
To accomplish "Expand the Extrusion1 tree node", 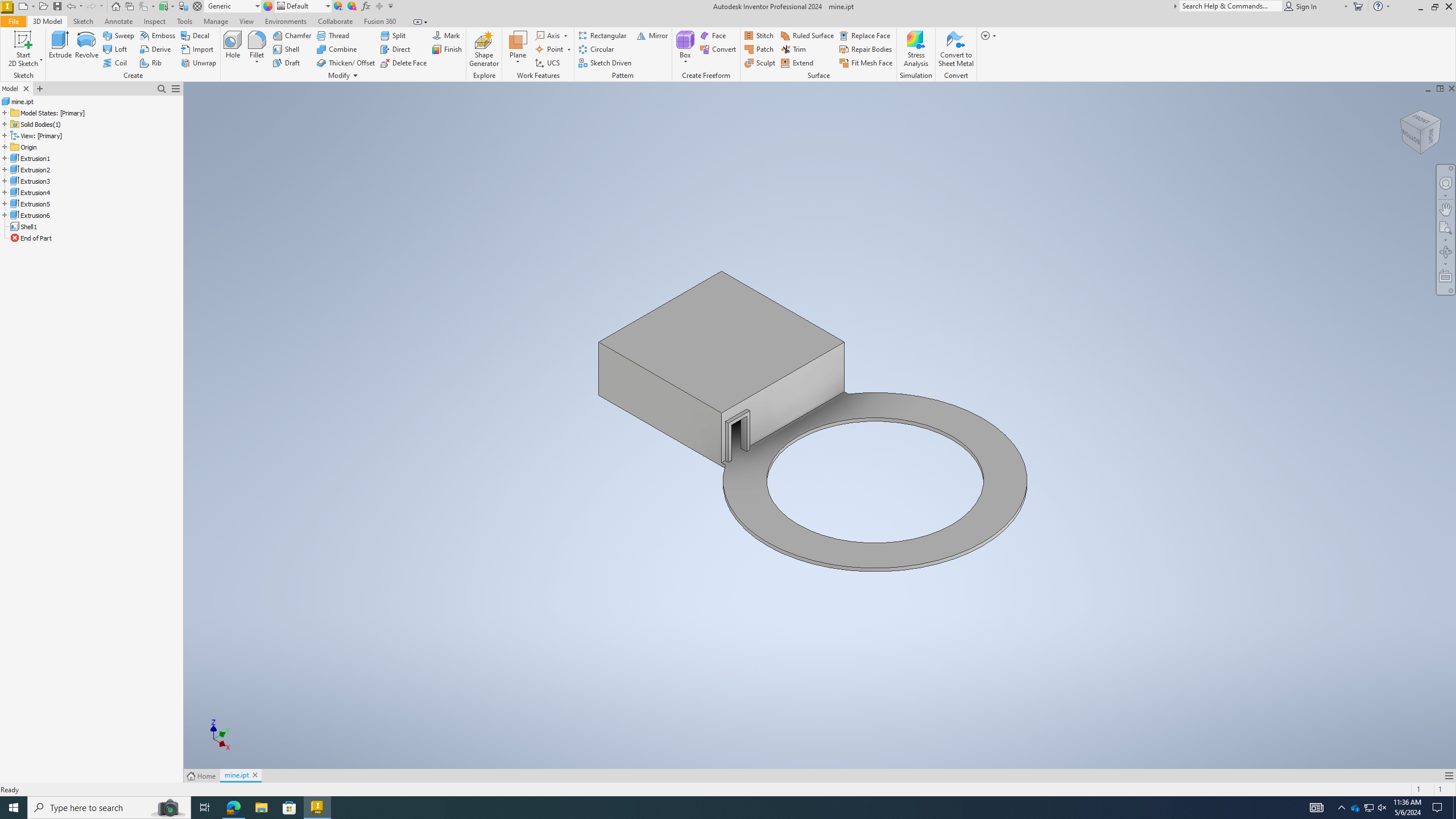I will point(5,158).
